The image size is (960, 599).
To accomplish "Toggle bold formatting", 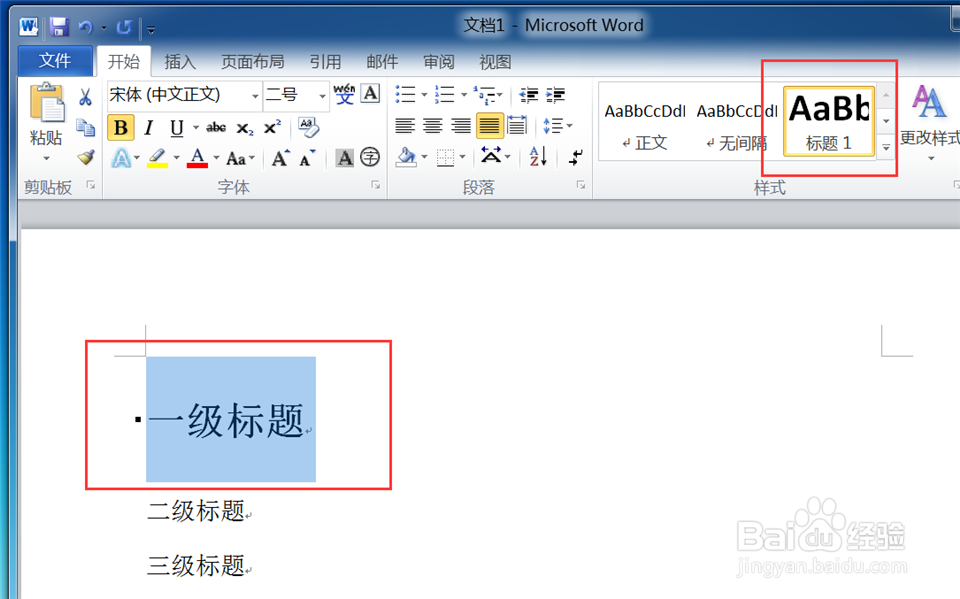I will tap(121, 128).
